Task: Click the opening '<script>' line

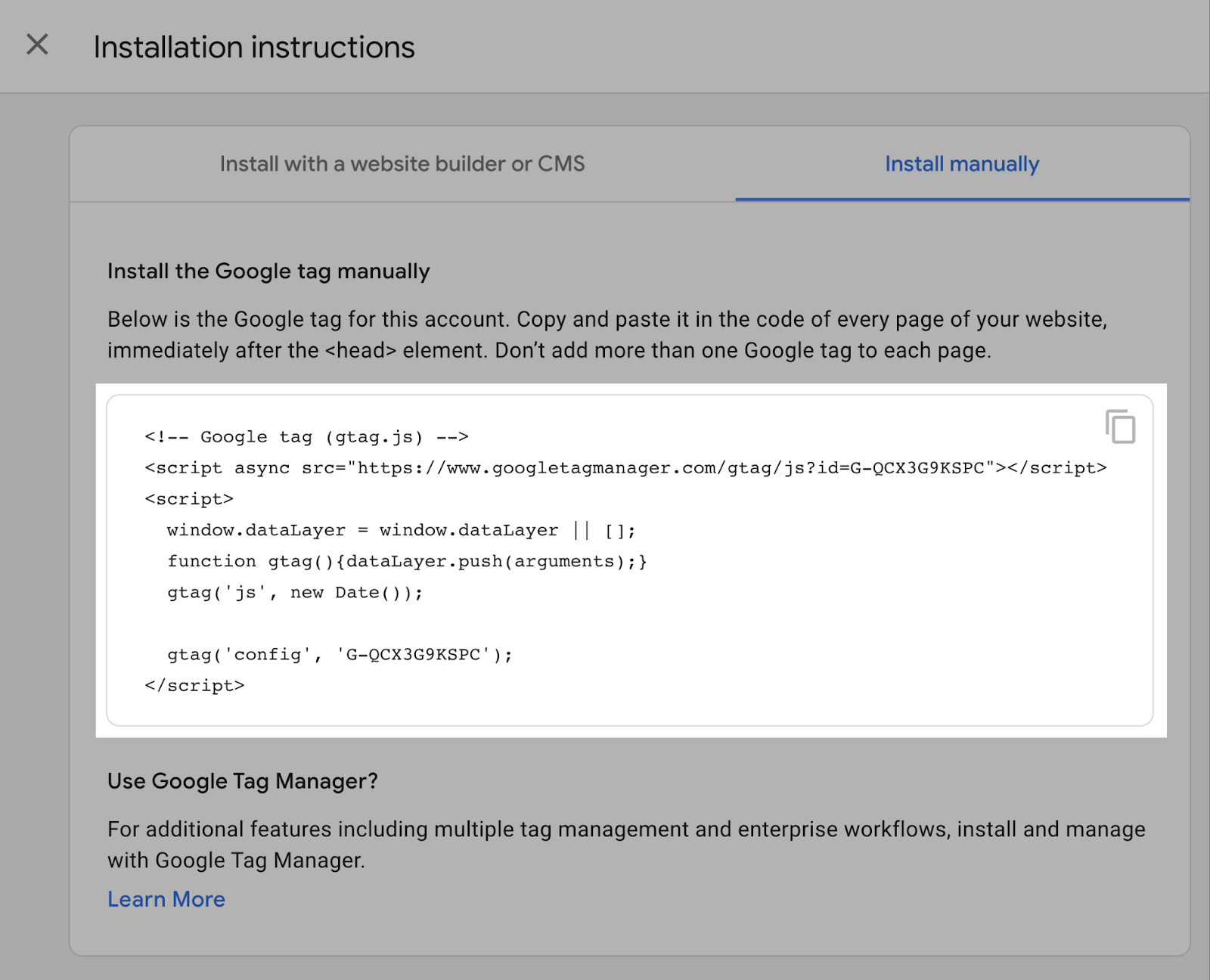Action: point(189,499)
